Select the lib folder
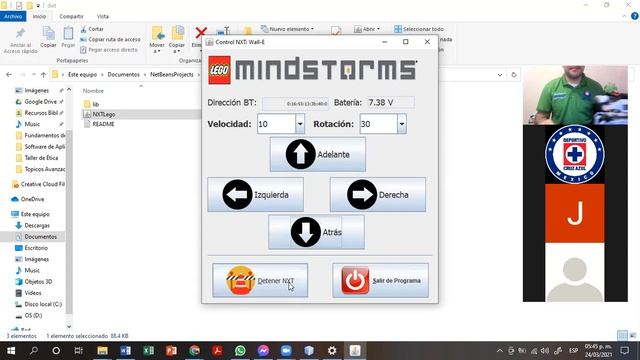Viewport: 640px width, 360px height. (x=96, y=104)
